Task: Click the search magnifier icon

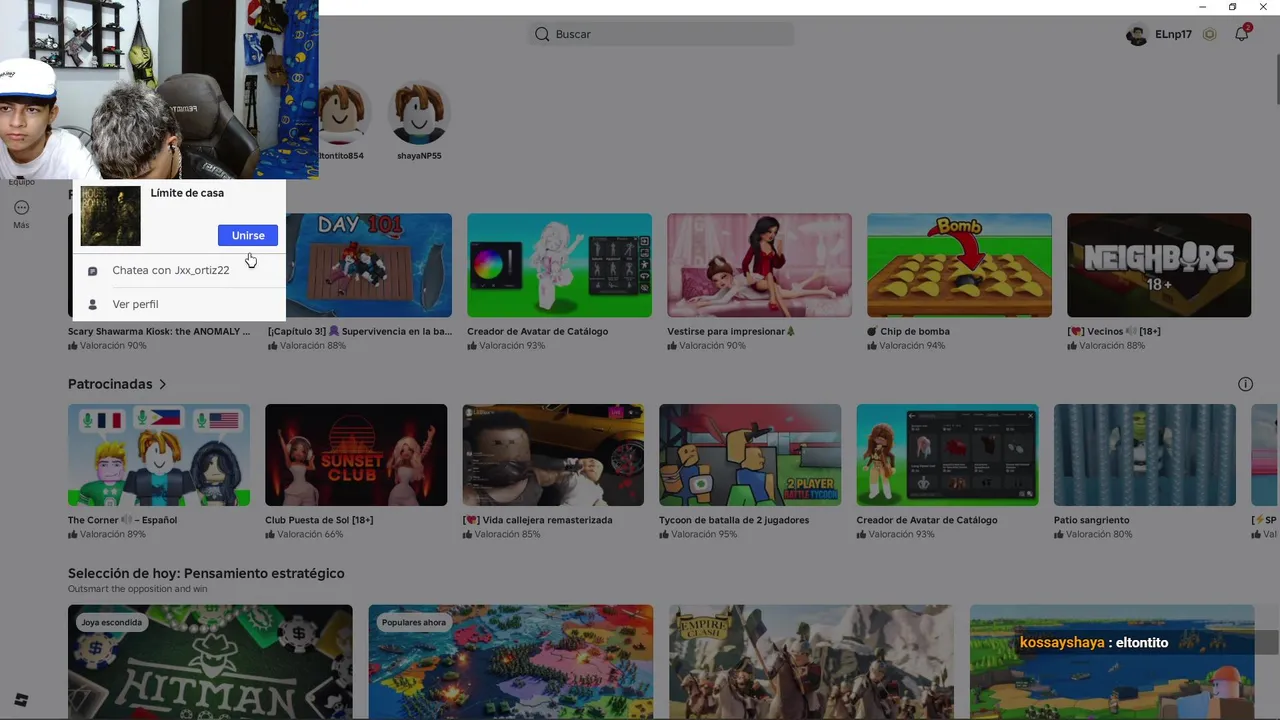Action: (542, 34)
